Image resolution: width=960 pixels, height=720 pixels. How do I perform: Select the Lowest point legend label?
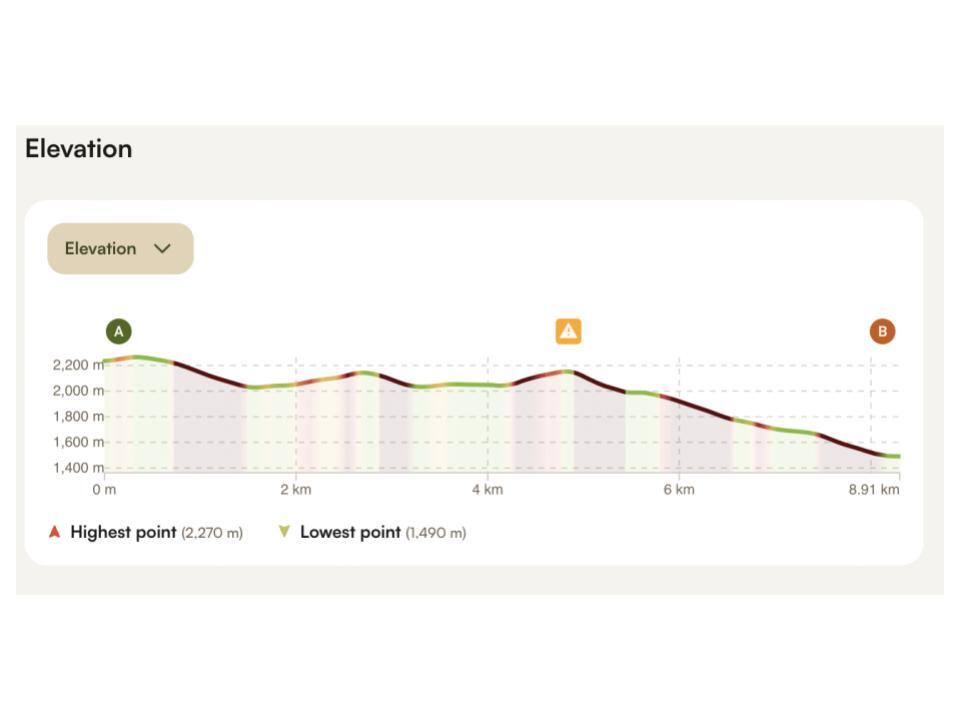(x=350, y=532)
